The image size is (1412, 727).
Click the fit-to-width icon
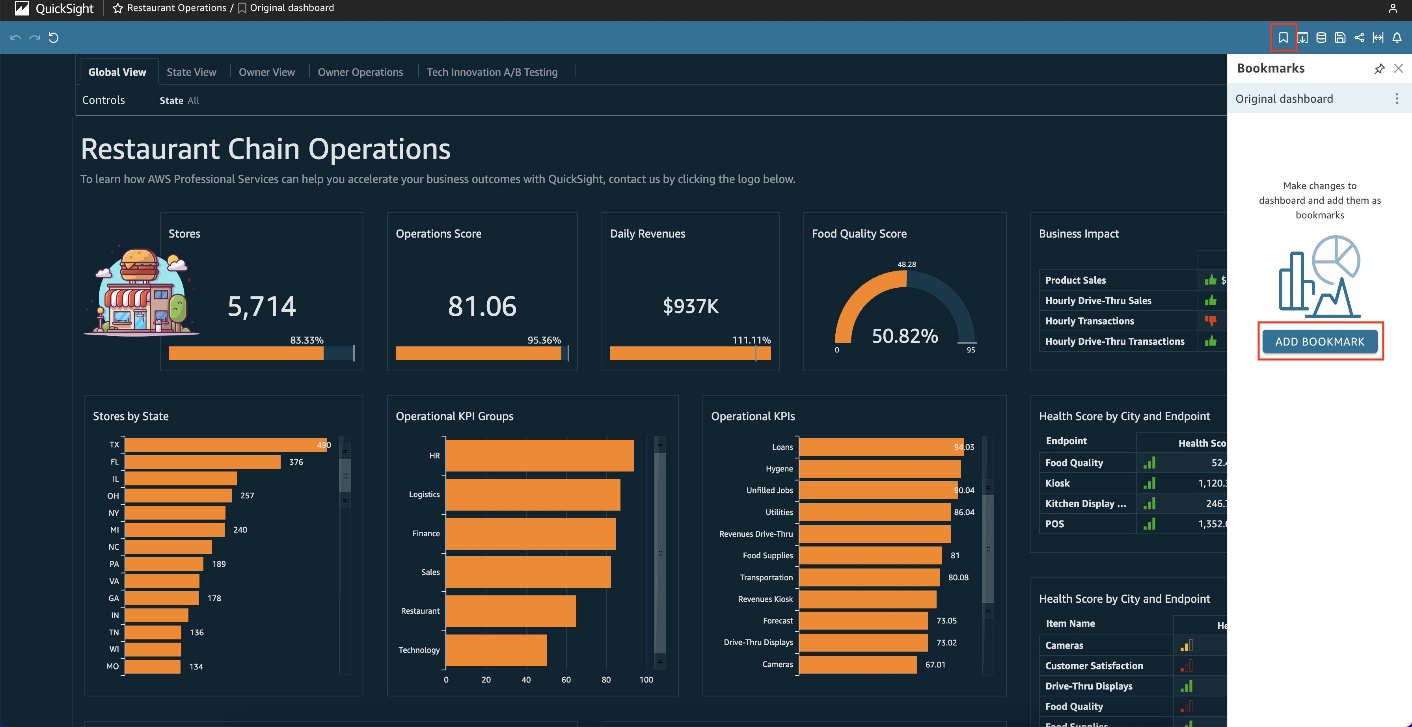tap(1378, 38)
